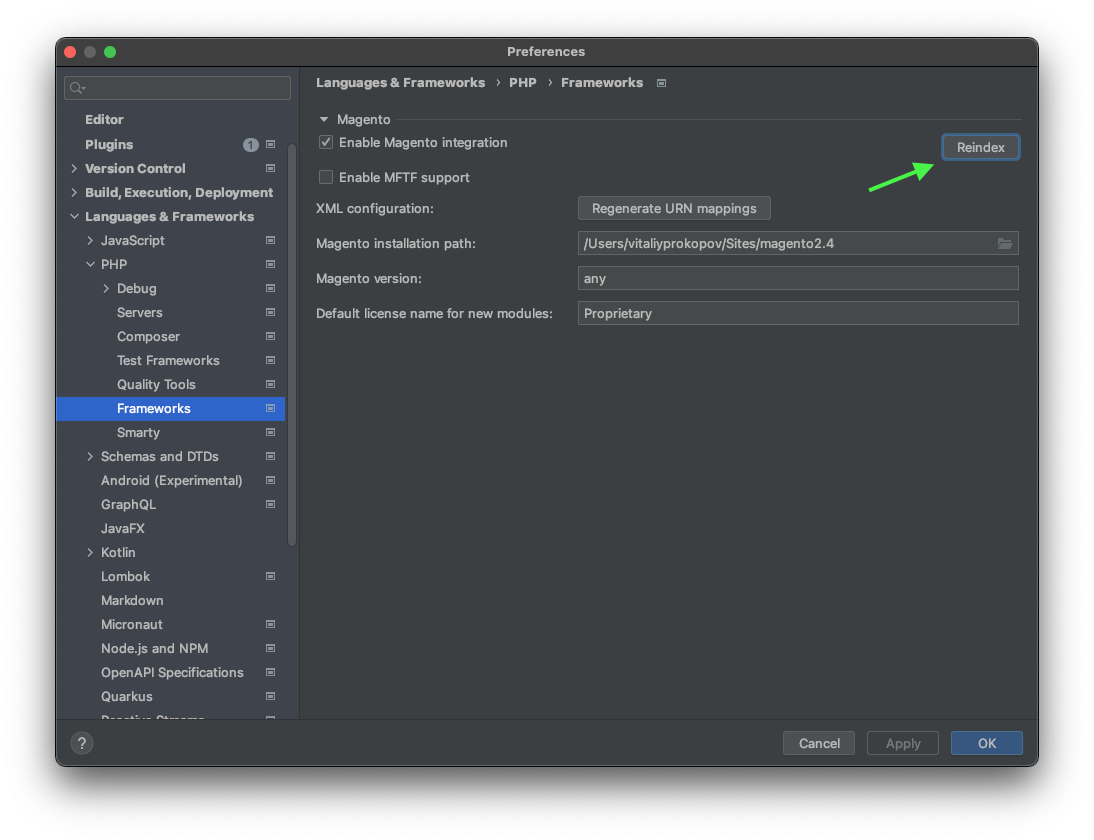The width and height of the screenshot is (1094, 840).
Task: Click the settings tree scrollbar
Action: [x=292, y=345]
